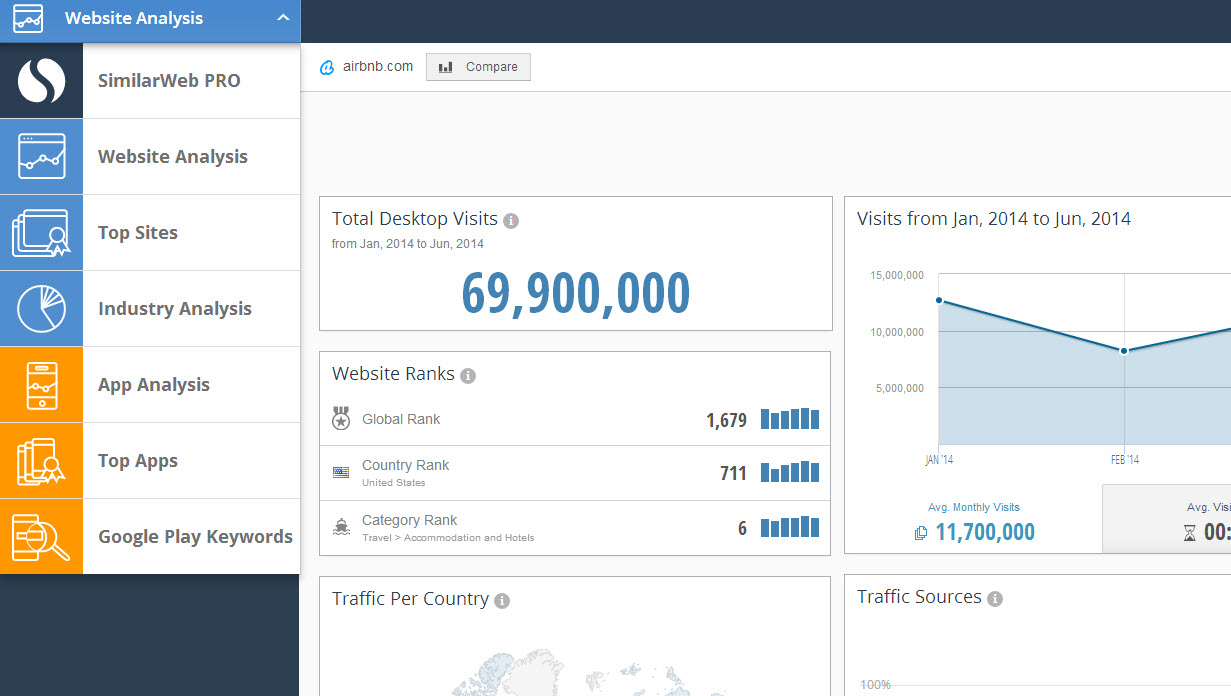The height and width of the screenshot is (696, 1231).
Task: Click the Top Apps icon
Action: [41, 461]
